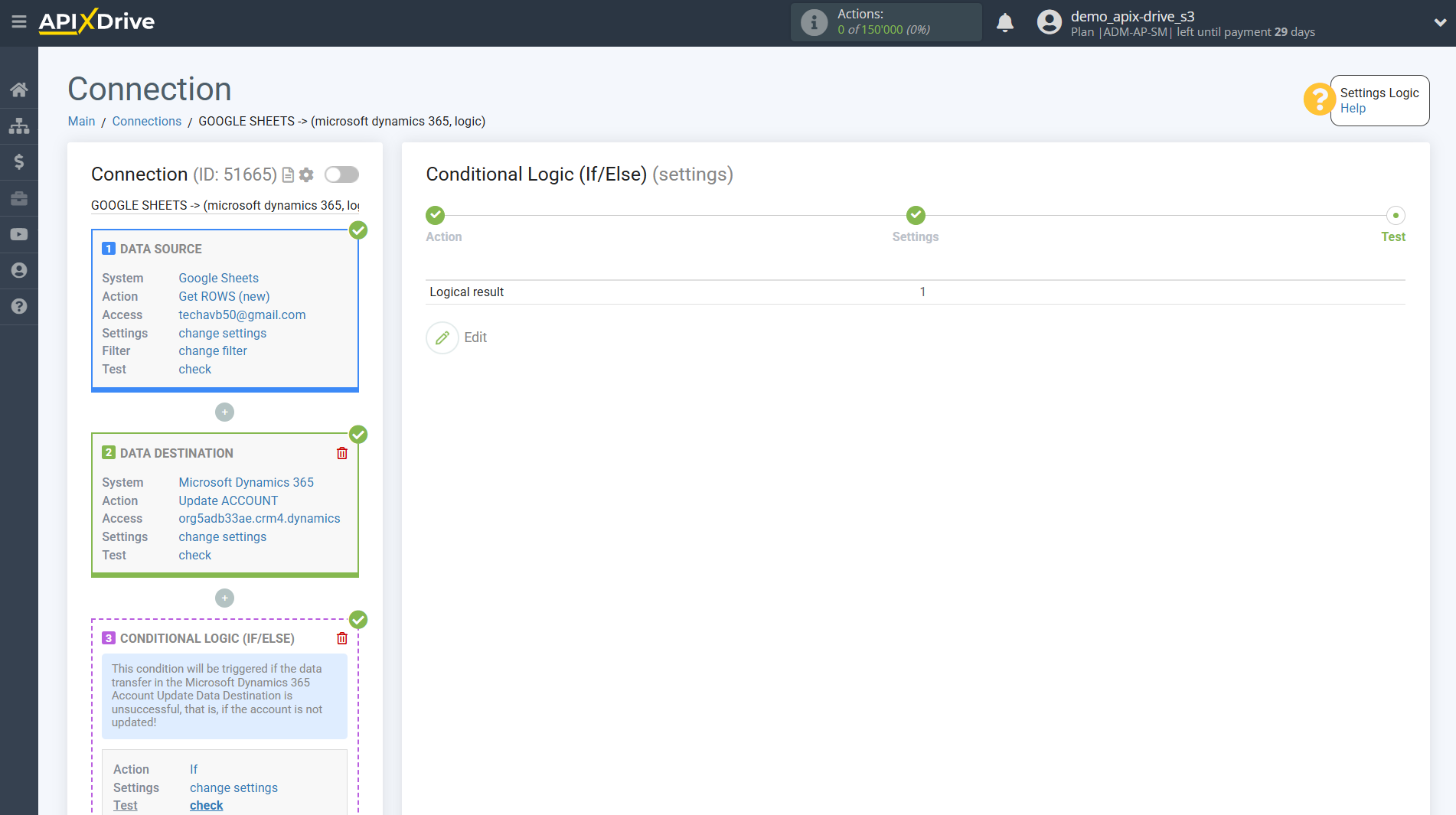Screen dimensions: 1456x815
Task: Open the briefcase sidebar icon
Action: (19, 198)
